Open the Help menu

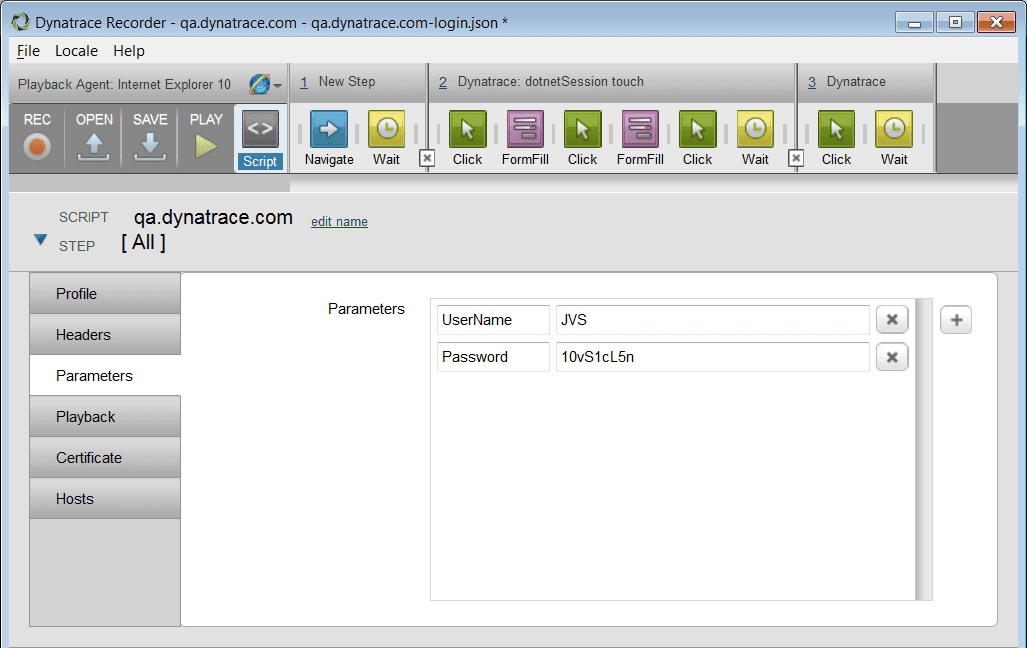tap(129, 51)
